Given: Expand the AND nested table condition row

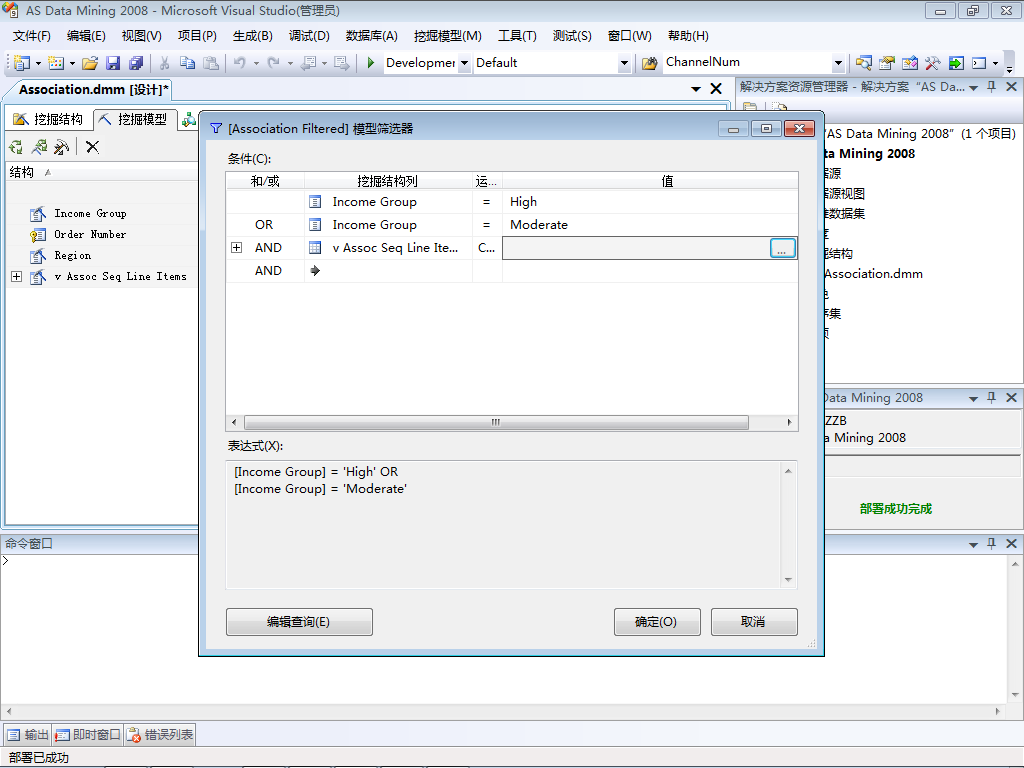Looking at the screenshot, I should coord(236,248).
